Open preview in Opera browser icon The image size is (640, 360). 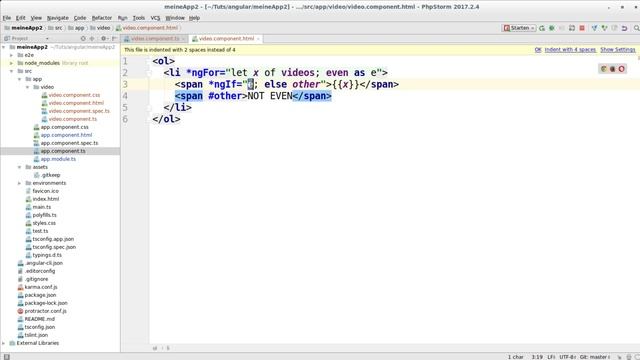pos(622,69)
